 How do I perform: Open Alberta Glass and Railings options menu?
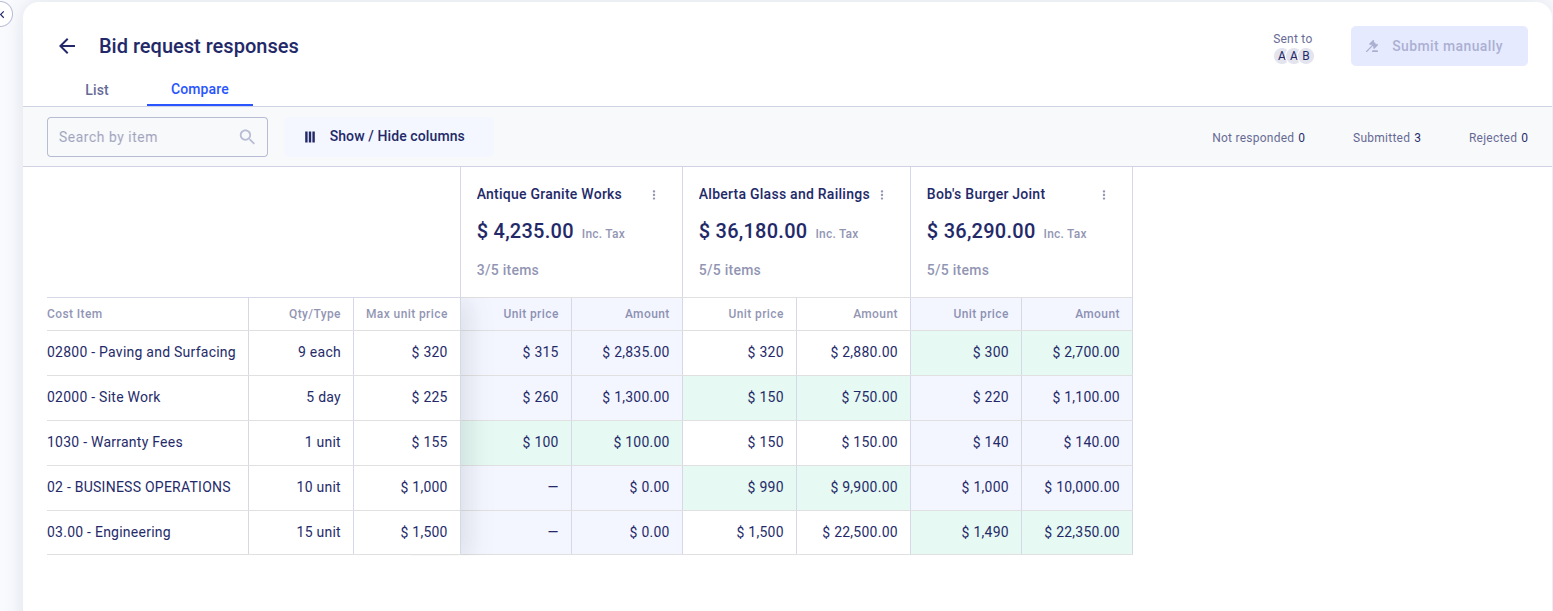882,195
